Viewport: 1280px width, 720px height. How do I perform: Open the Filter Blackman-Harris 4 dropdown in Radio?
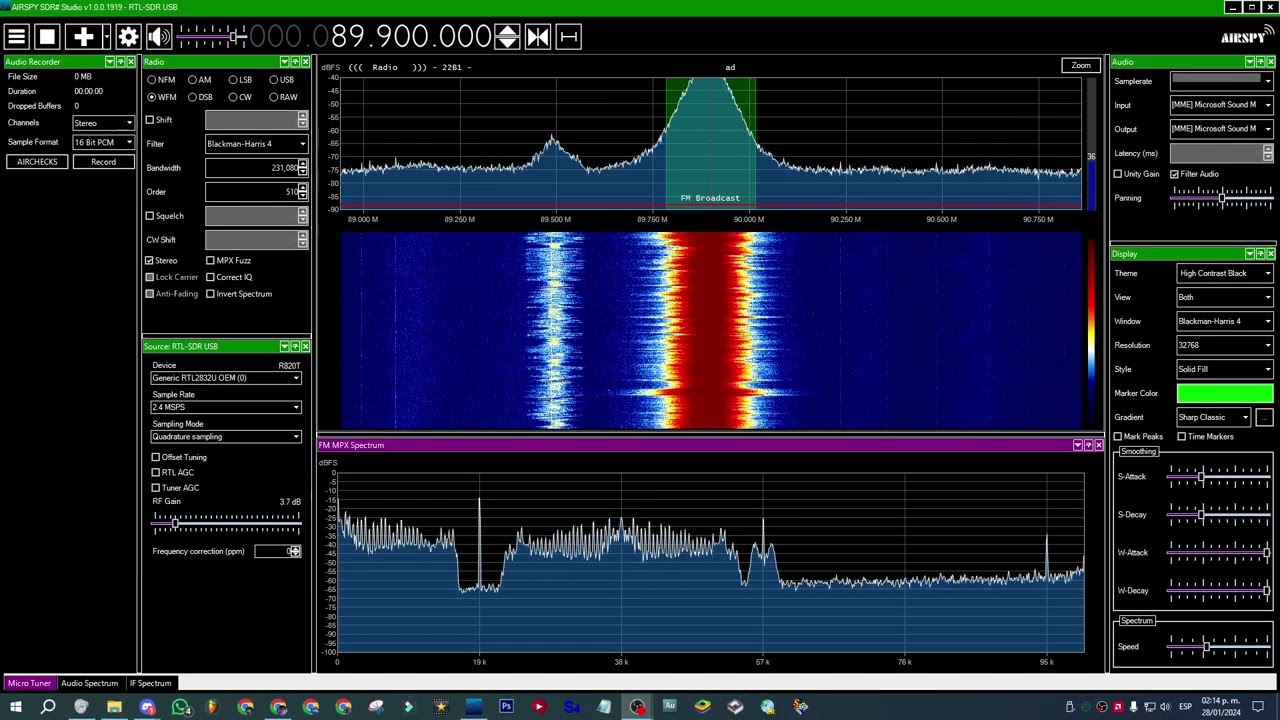click(256, 144)
